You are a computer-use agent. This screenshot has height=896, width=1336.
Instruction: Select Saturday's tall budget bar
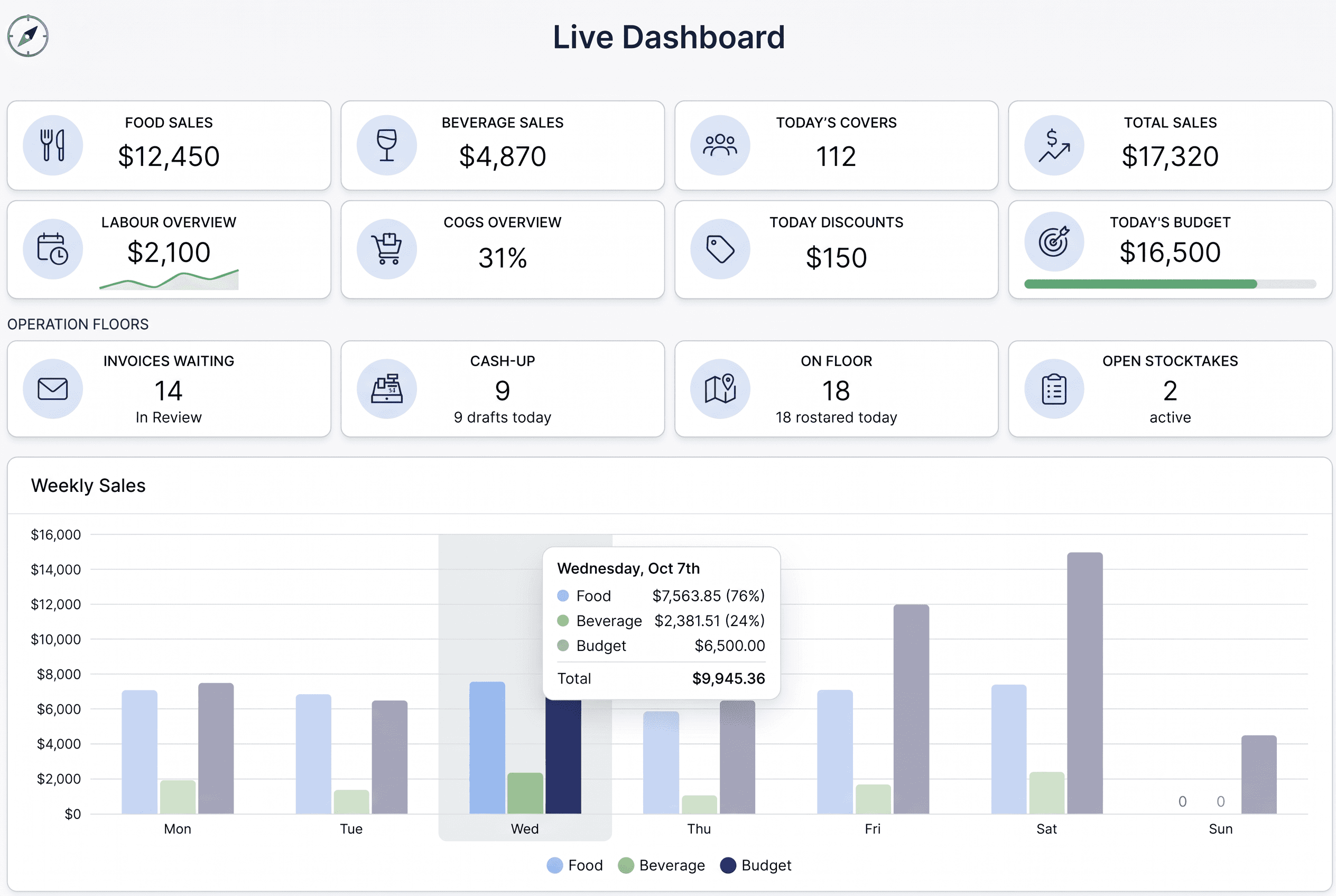coord(1084,683)
